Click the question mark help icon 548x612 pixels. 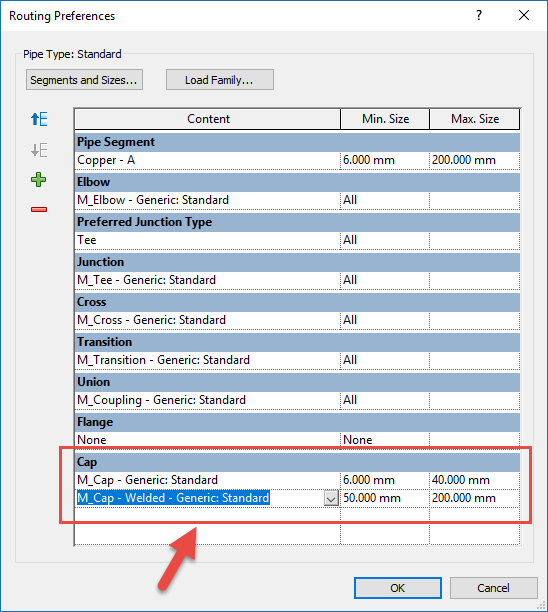coord(479,16)
